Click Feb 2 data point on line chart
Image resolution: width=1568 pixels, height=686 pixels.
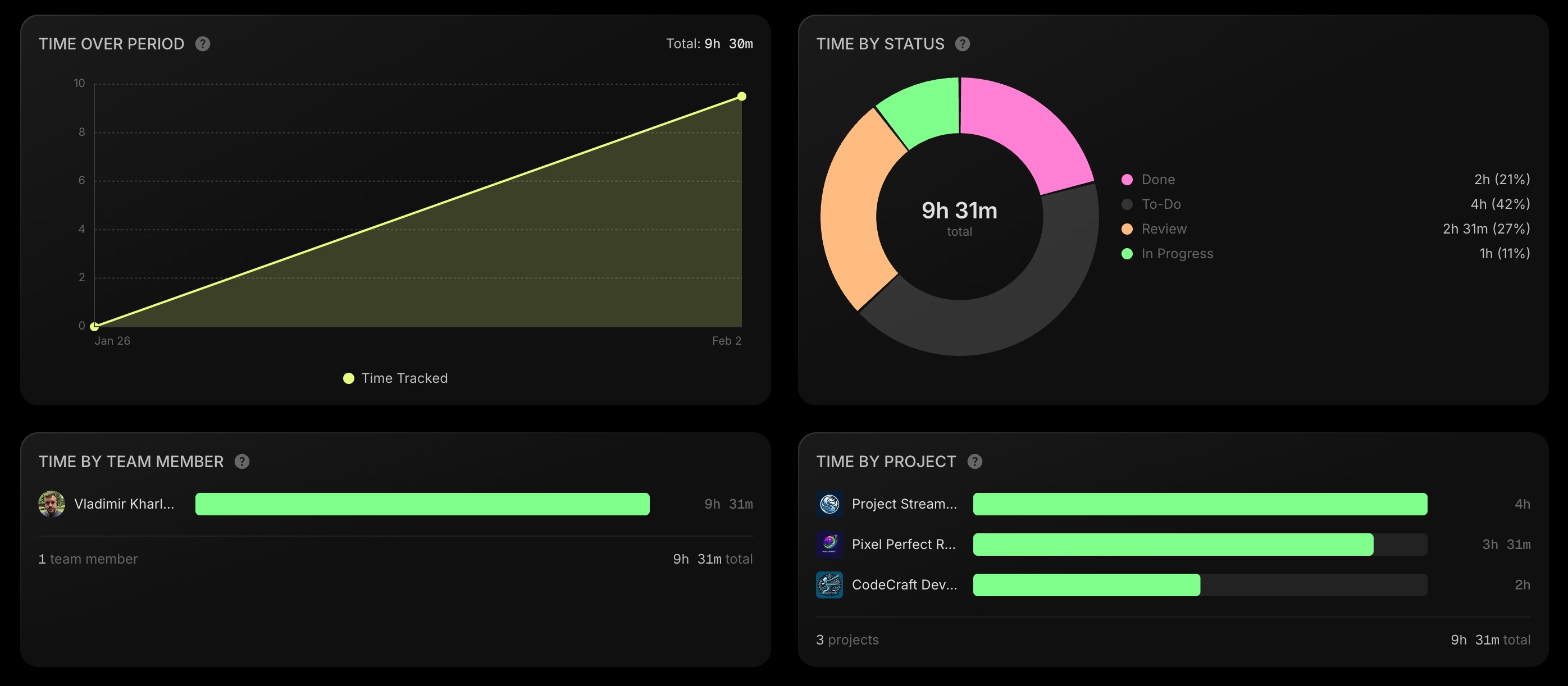pyautogui.click(x=741, y=96)
